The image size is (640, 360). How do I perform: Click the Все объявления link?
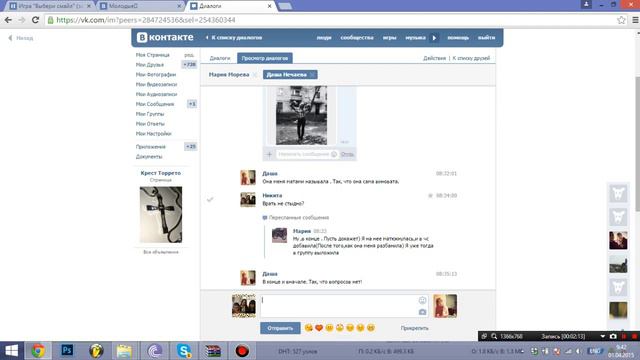[x=161, y=252]
